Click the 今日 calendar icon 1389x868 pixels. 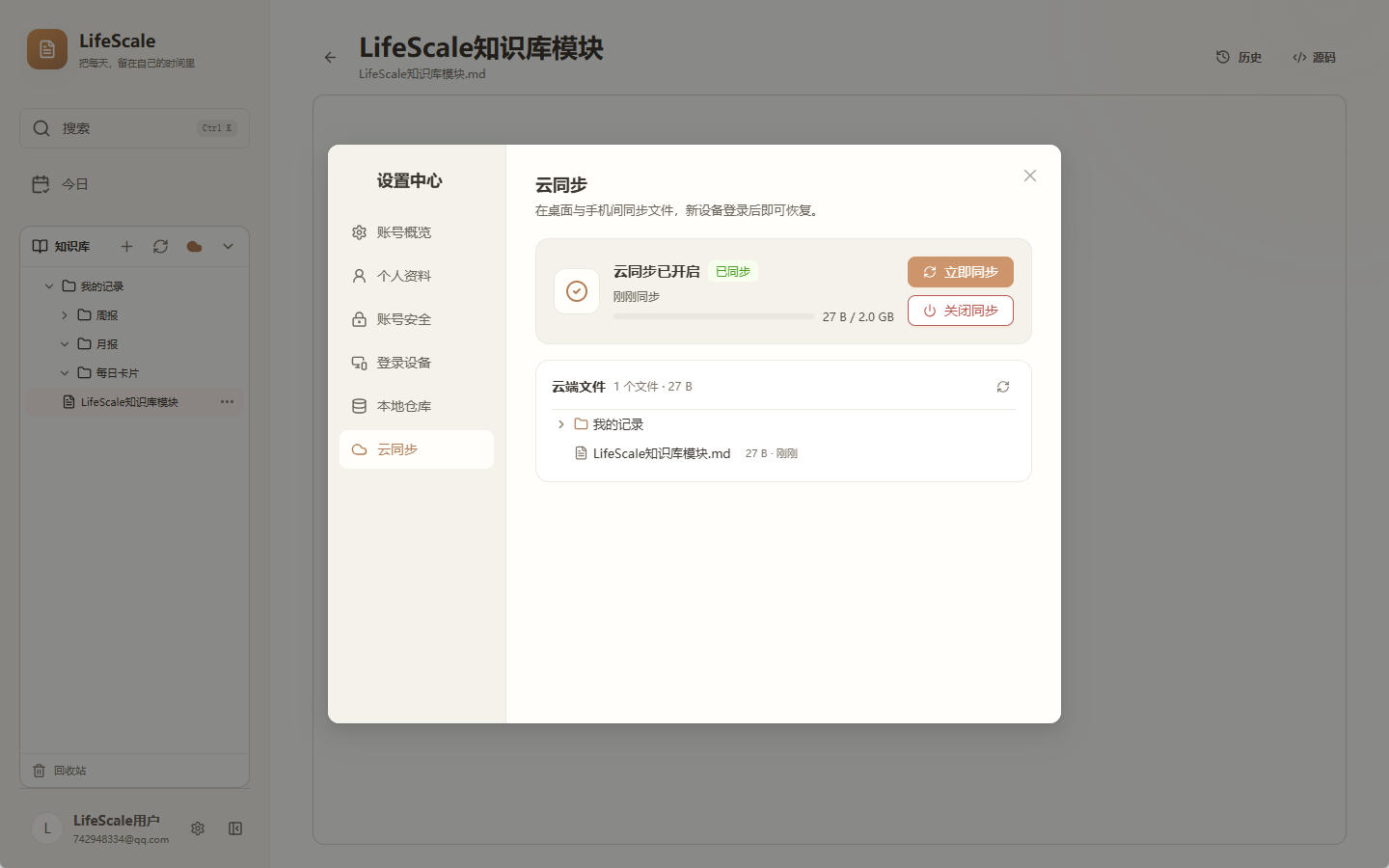[41, 184]
